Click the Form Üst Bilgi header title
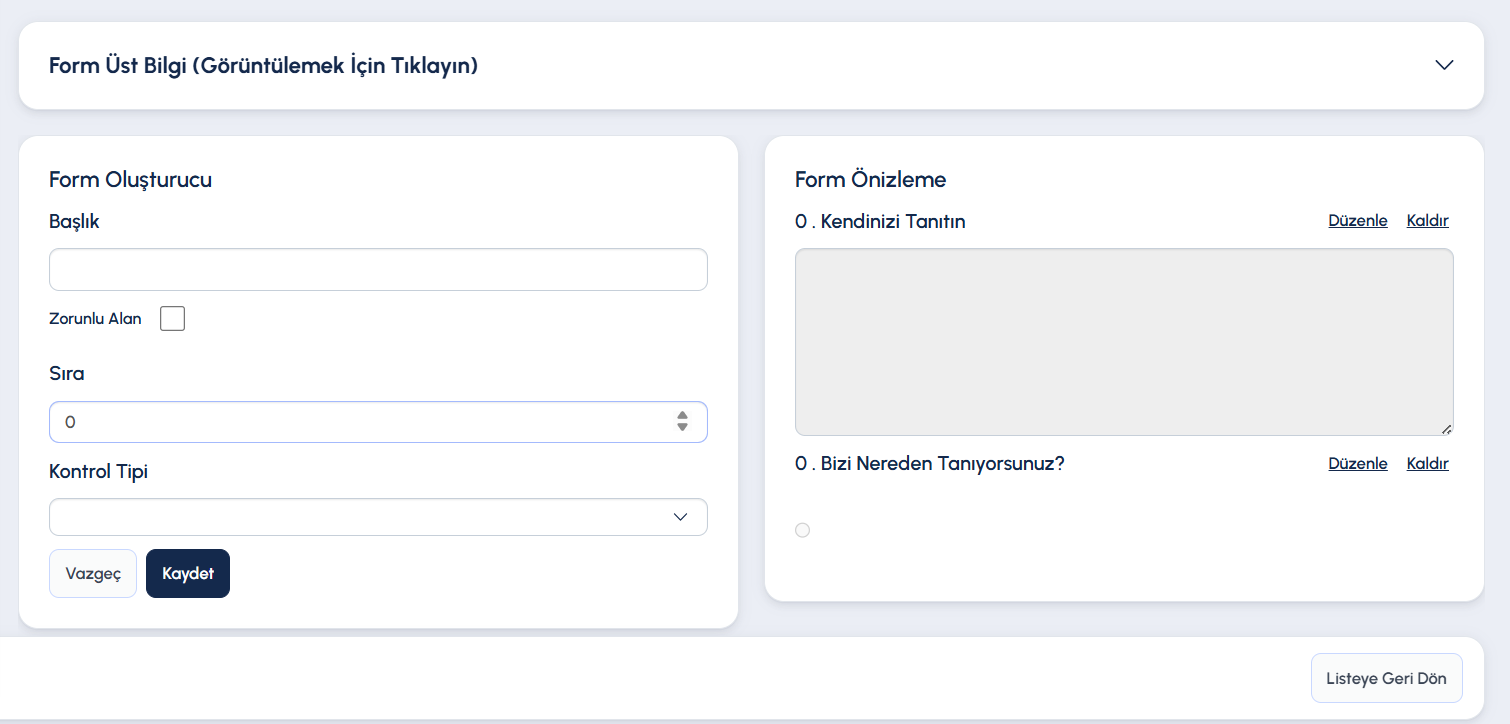 [x=263, y=66]
